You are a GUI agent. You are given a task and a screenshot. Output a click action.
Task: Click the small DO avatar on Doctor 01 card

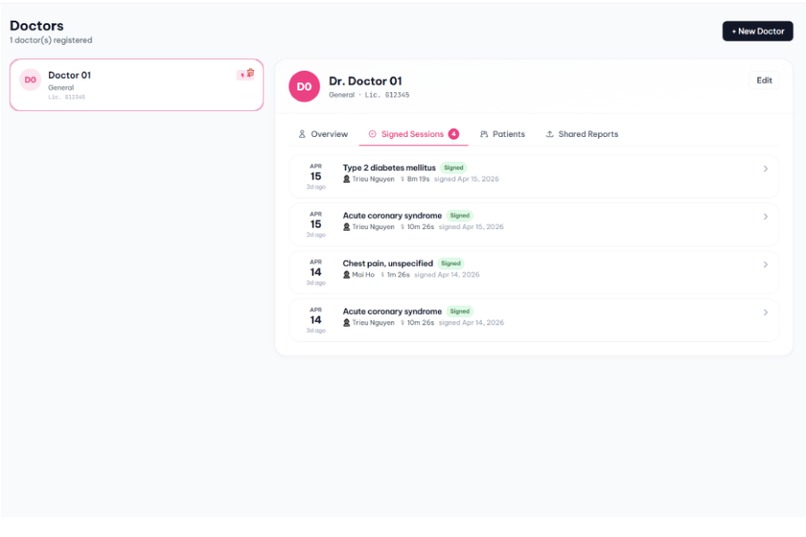[30, 80]
